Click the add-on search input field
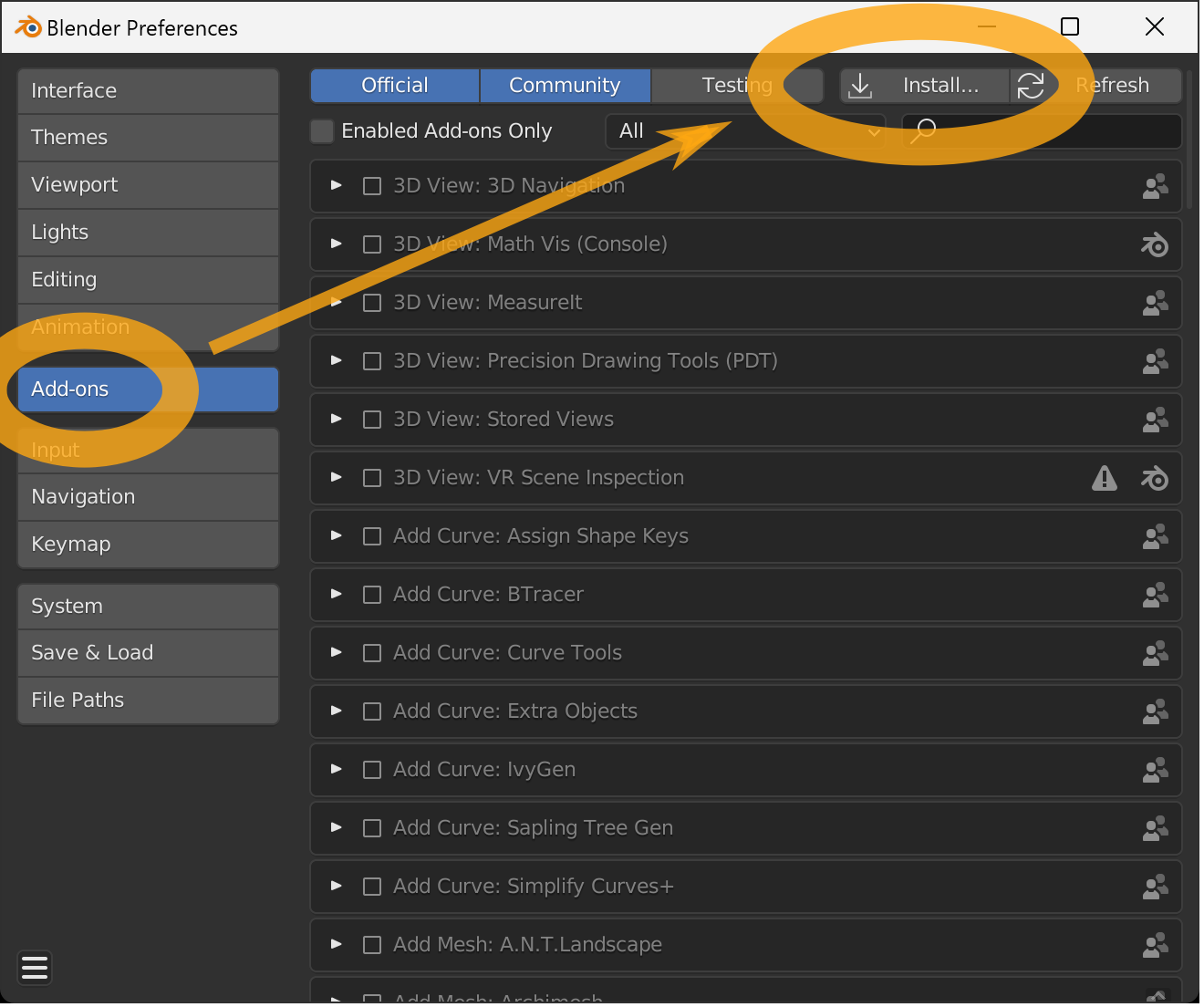1204x1007 pixels. click(1042, 131)
